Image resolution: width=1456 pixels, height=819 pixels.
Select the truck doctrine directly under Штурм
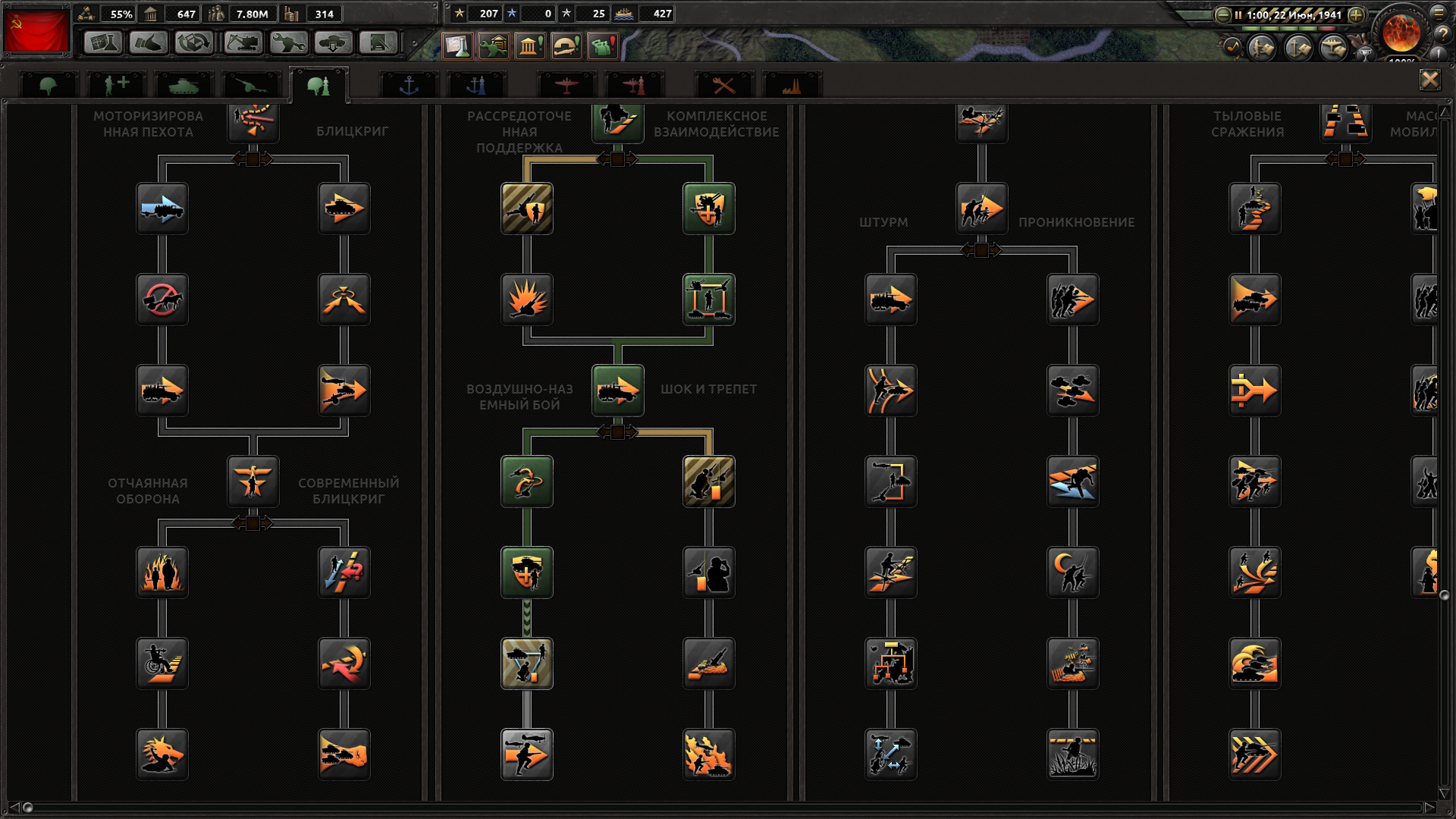[x=891, y=300]
